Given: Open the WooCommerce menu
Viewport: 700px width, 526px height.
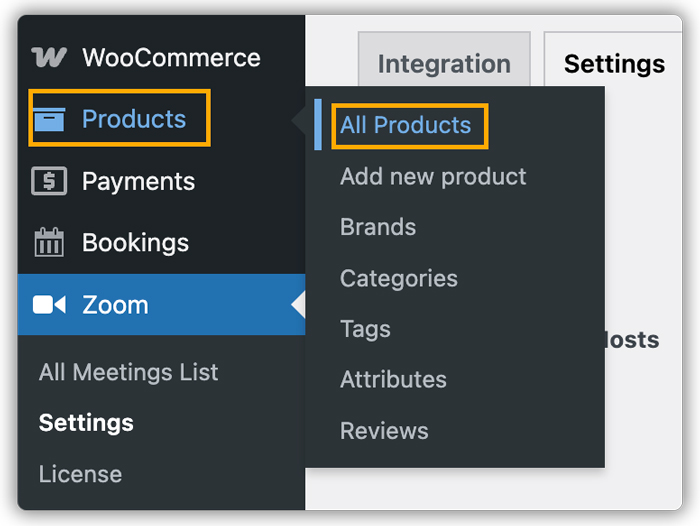Looking at the screenshot, I should 171,58.
